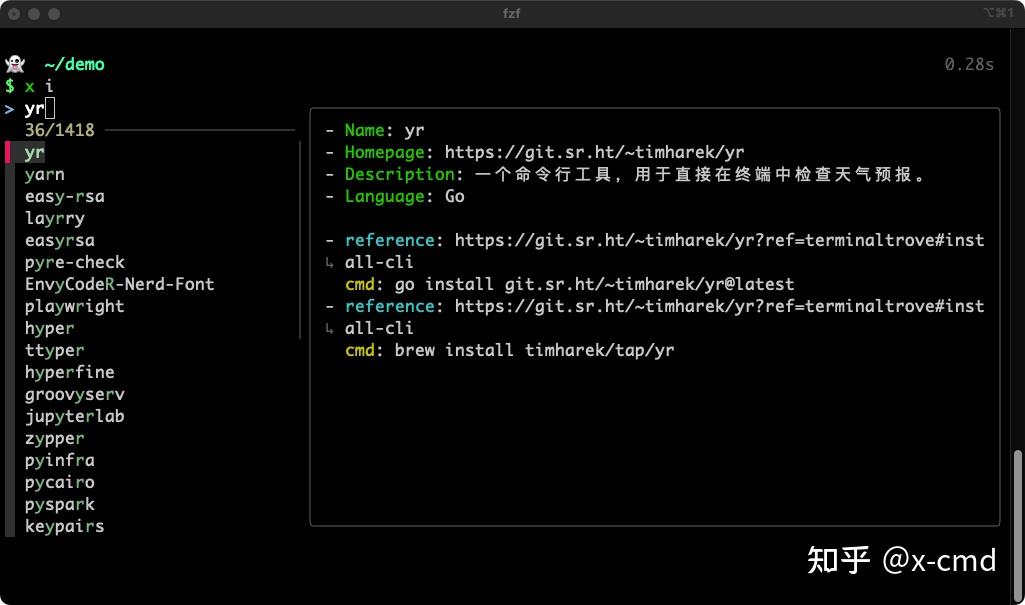
Task: Click the pink selection marker beside yr
Action: 10,152
